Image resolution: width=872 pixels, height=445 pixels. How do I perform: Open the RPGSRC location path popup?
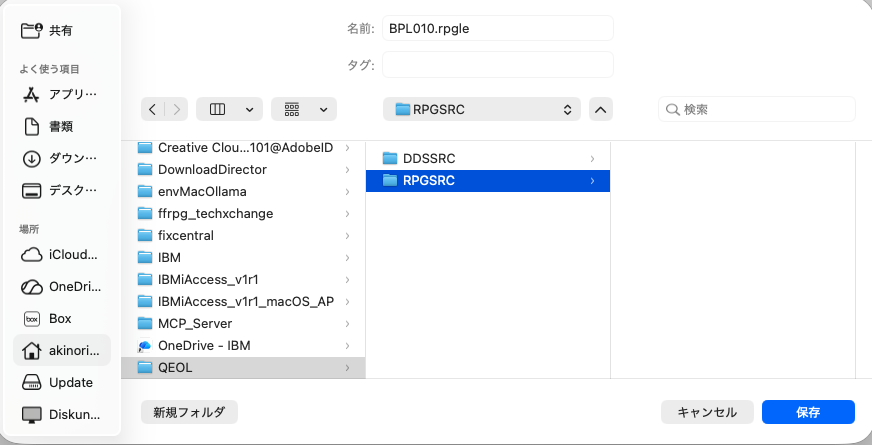pos(482,110)
